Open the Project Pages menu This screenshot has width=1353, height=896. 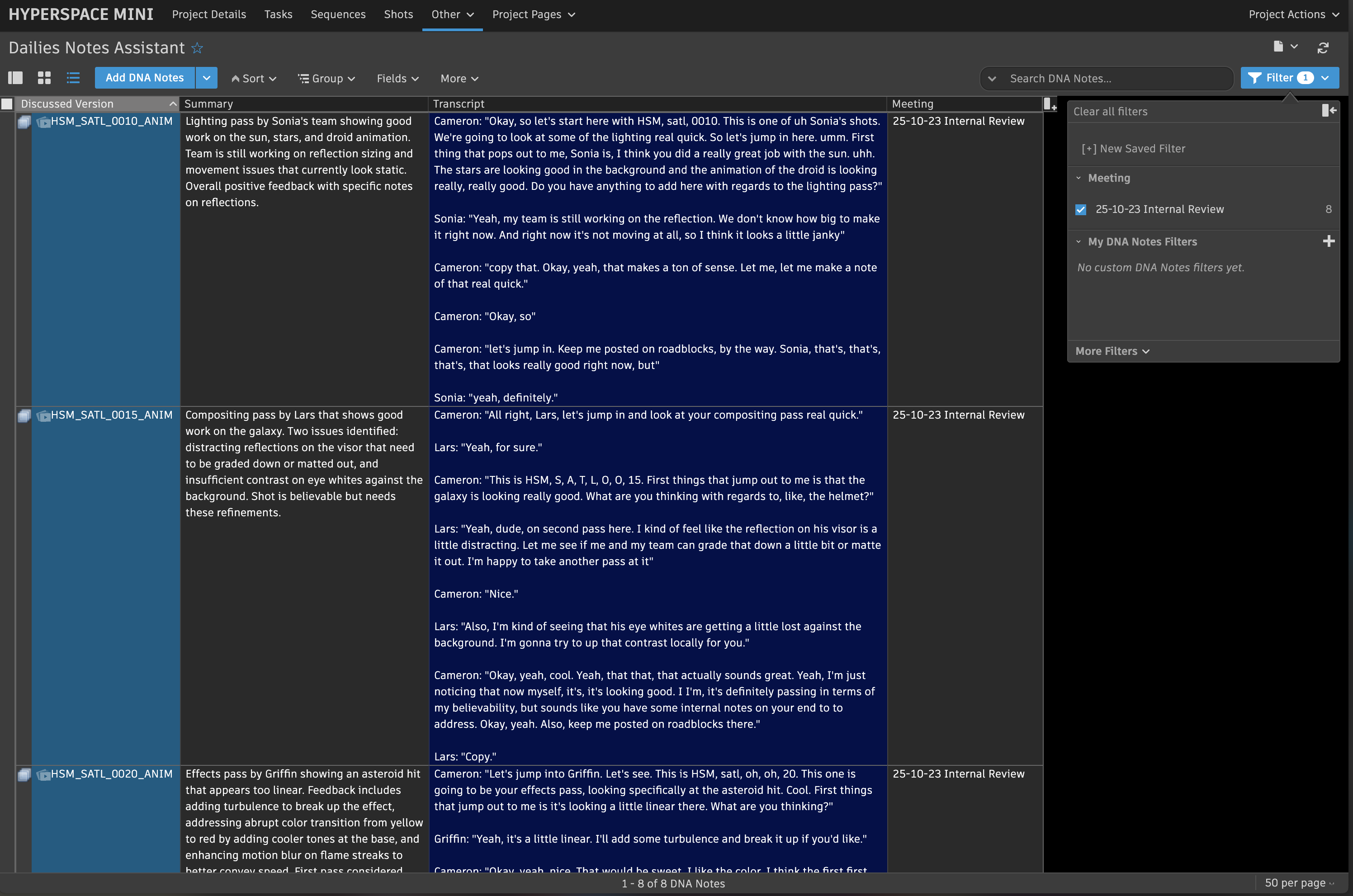pyautogui.click(x=533, y=14)
